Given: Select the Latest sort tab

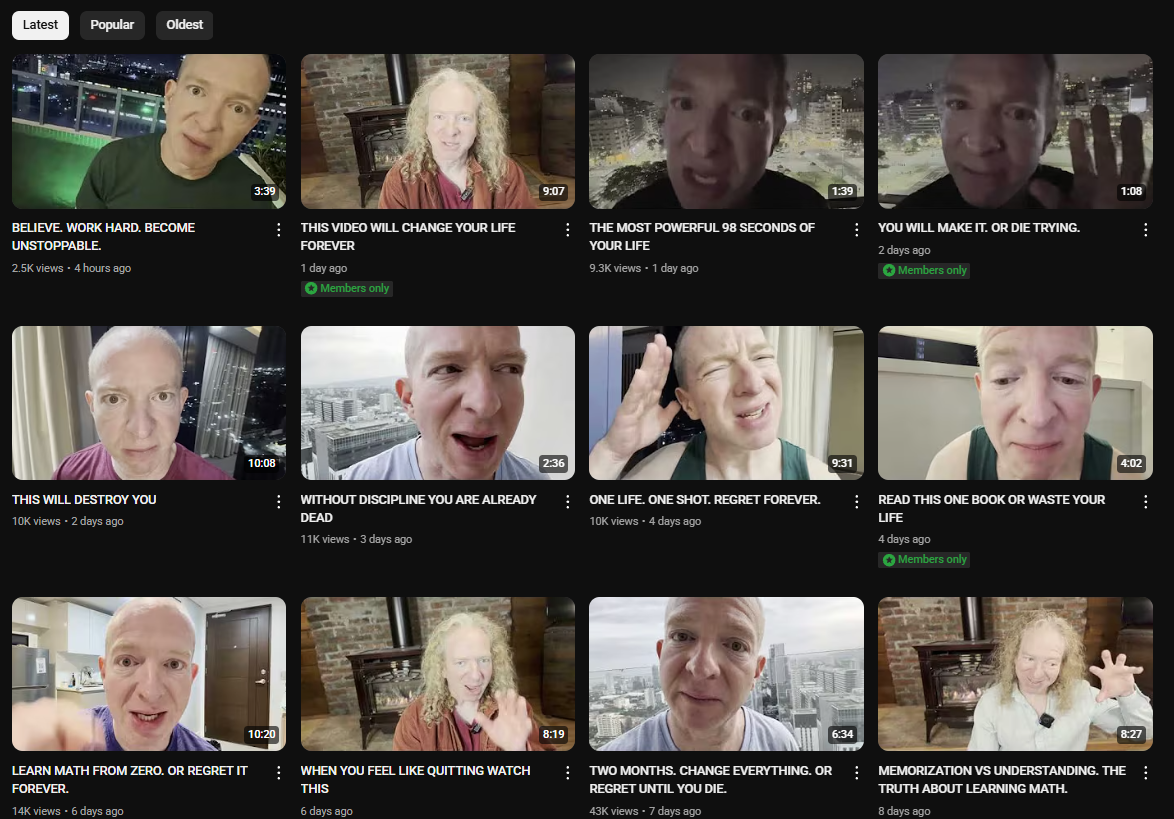Looking at the screenshot, I should pyautogui.click(x=40, y=25).
